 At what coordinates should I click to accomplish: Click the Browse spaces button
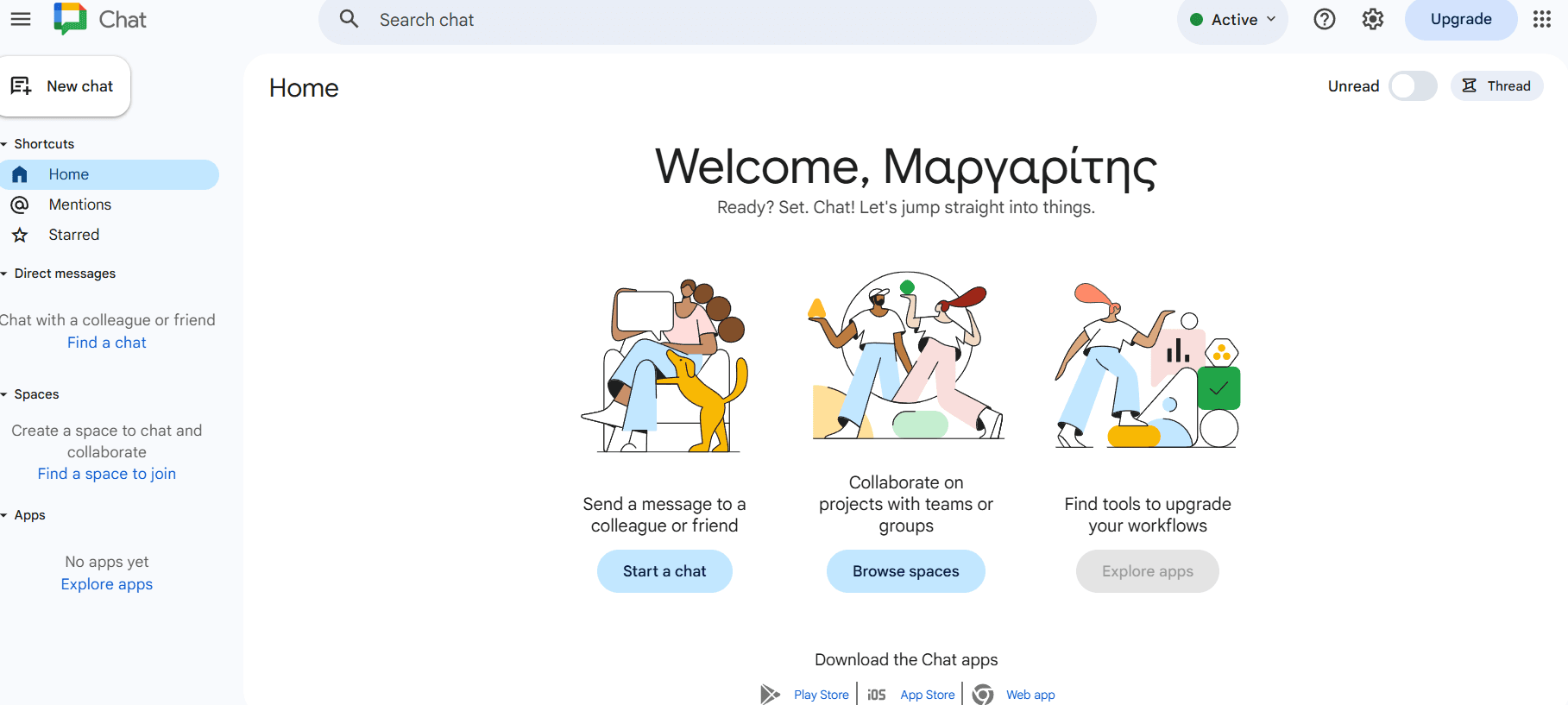(905, 571)
